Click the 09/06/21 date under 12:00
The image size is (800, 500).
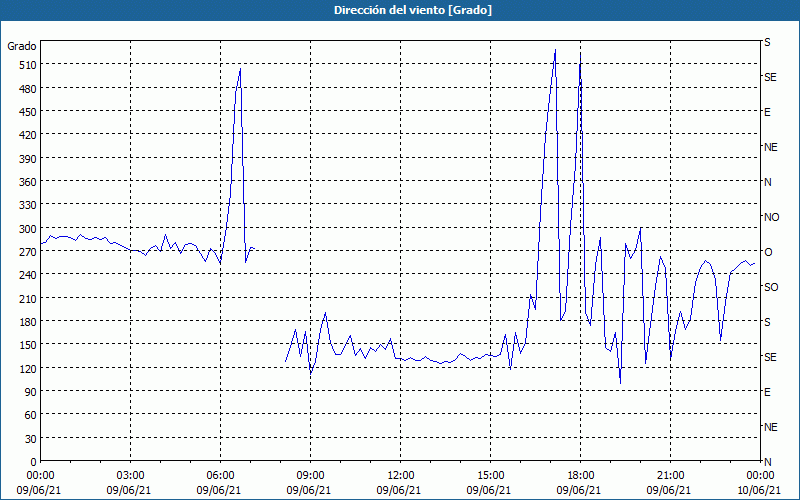398,490
